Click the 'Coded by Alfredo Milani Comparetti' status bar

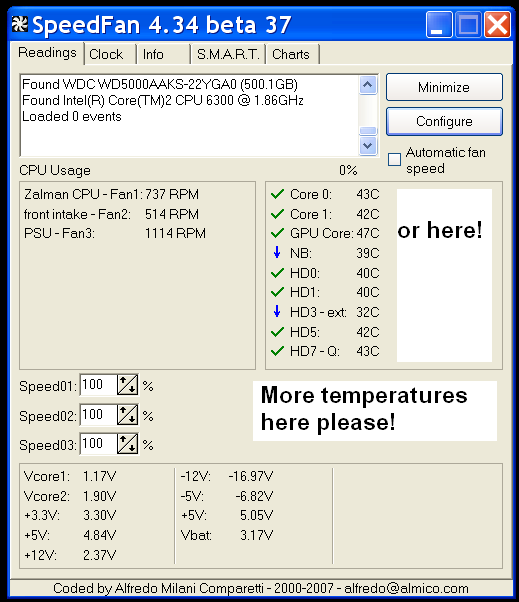point(261,588)
